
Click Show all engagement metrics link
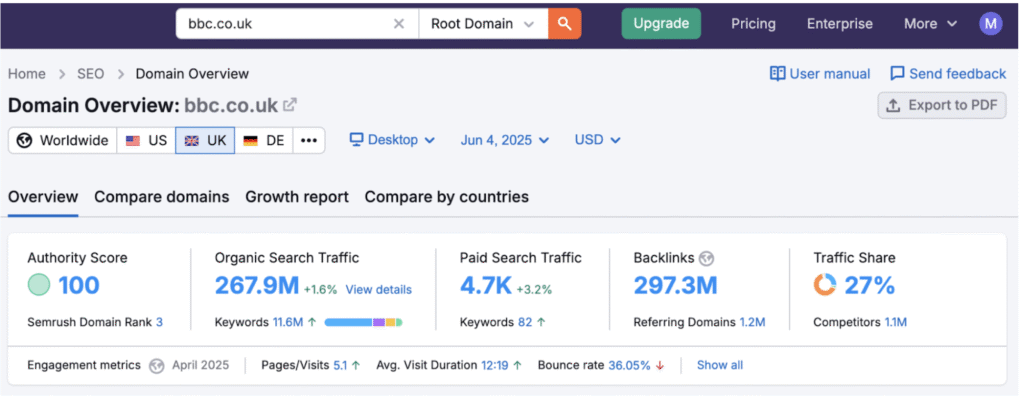(x=720, y=365)
